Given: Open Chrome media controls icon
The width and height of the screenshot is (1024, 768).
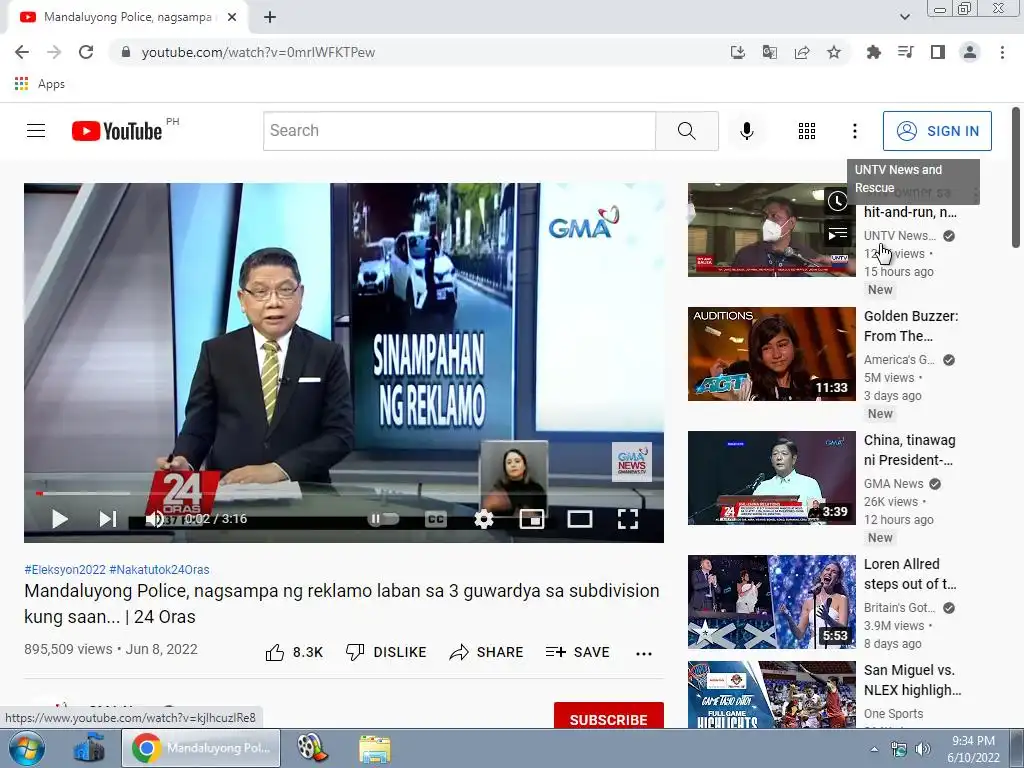Looking at the screenshot, I should coord(906,52).
